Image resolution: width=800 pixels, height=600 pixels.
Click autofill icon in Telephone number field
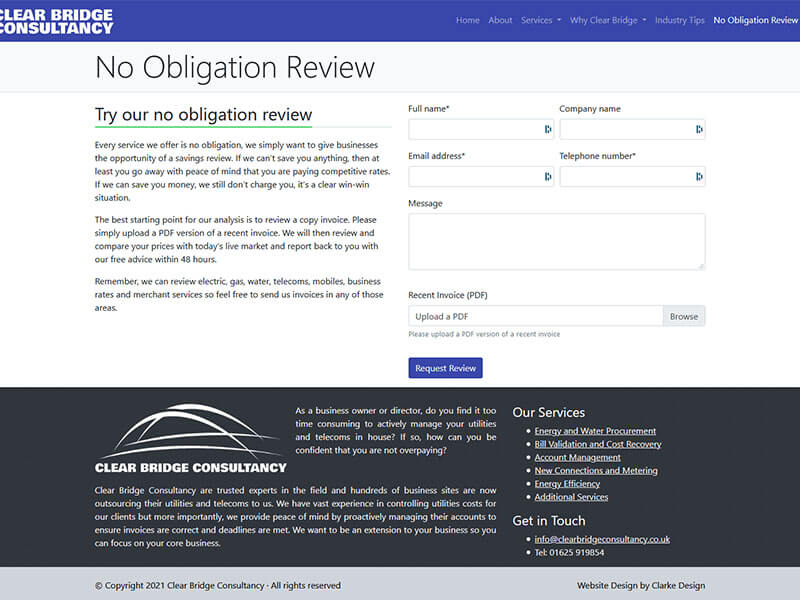point(699,177)
